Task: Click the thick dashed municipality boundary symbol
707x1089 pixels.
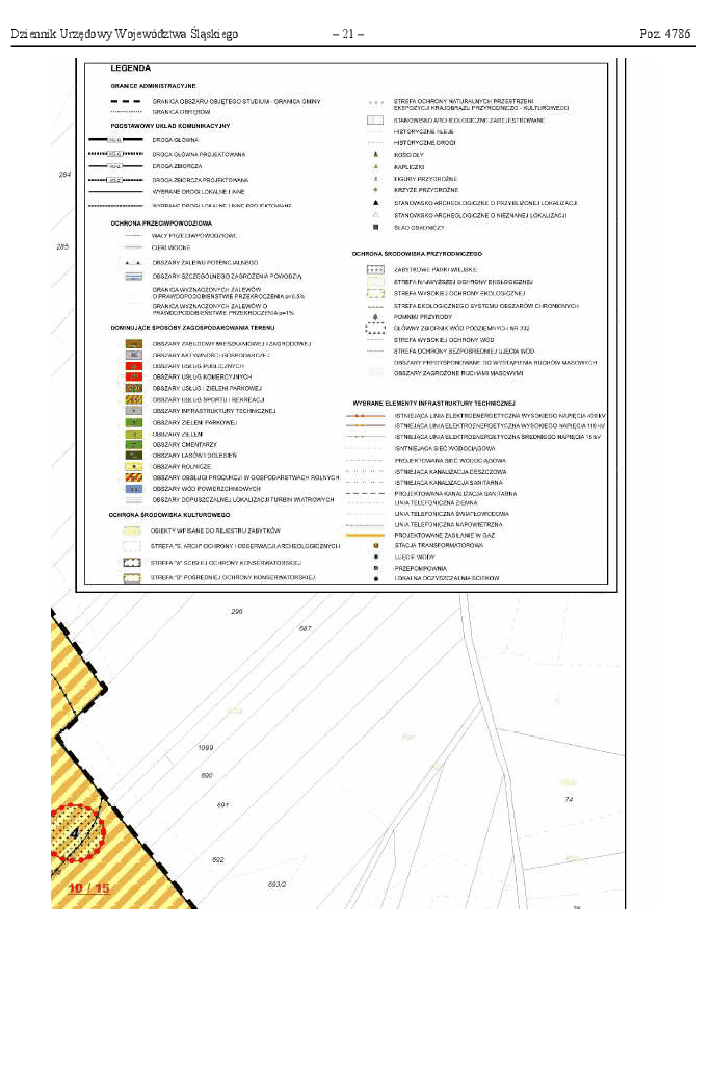Action: pyautogui.click(x=126, y=101)
